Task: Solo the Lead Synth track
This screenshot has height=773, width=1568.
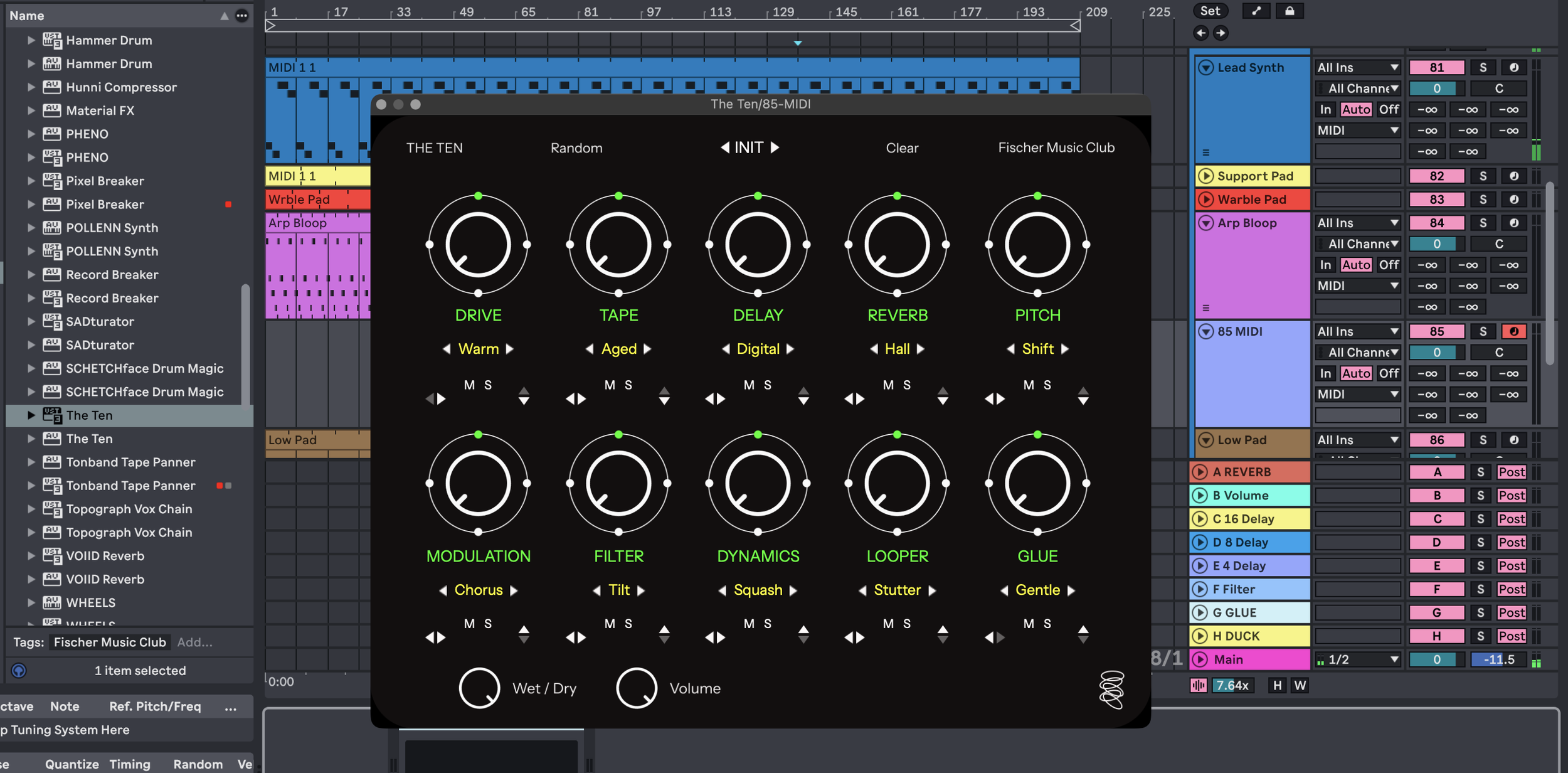Action: pyautogui.click(x=1483, y=68)
